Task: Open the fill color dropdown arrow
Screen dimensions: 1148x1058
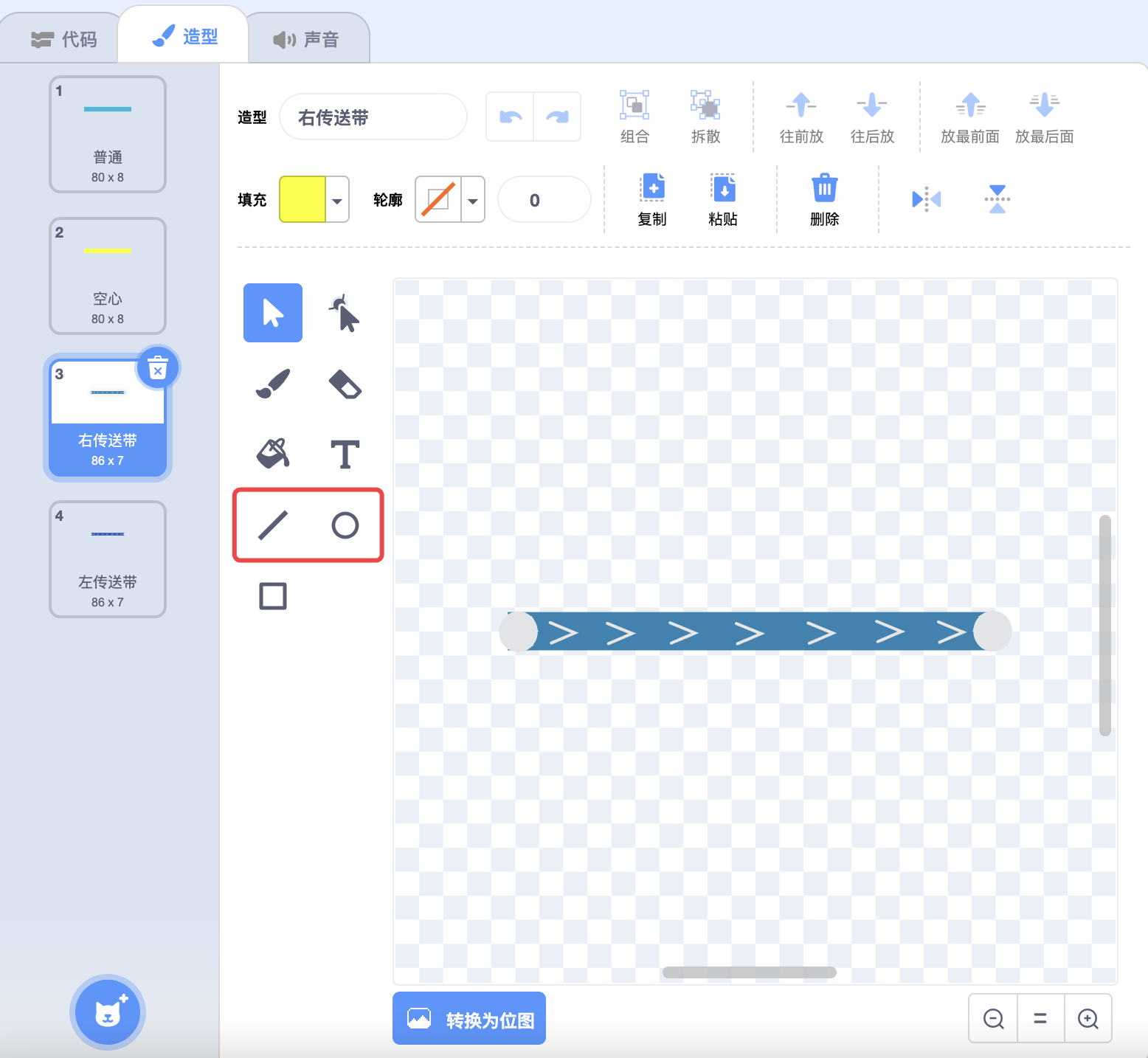Action: tap(337, 200)
